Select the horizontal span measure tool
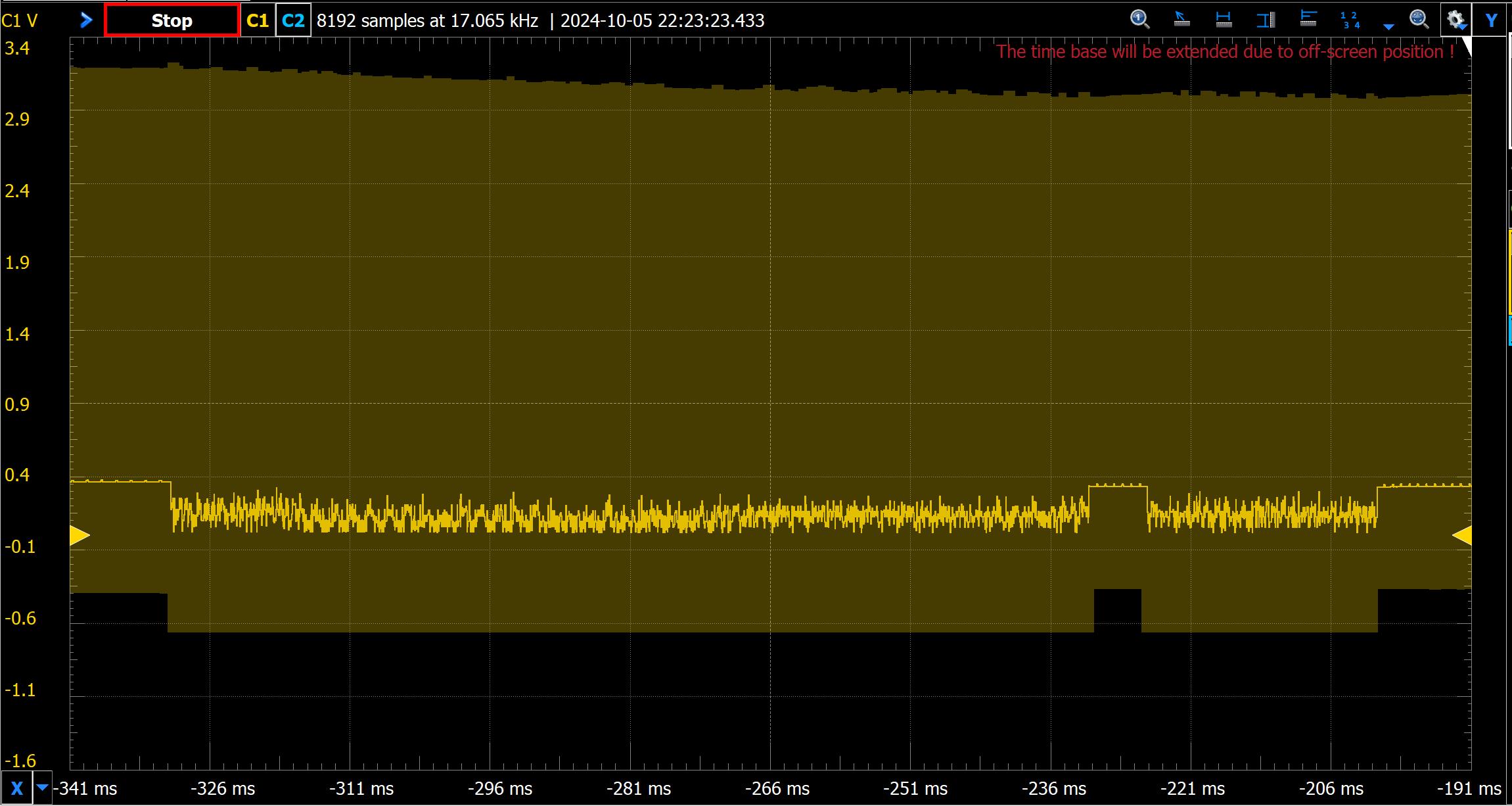Viewport: 1512px width, 806px height. tap(1224, 20)
